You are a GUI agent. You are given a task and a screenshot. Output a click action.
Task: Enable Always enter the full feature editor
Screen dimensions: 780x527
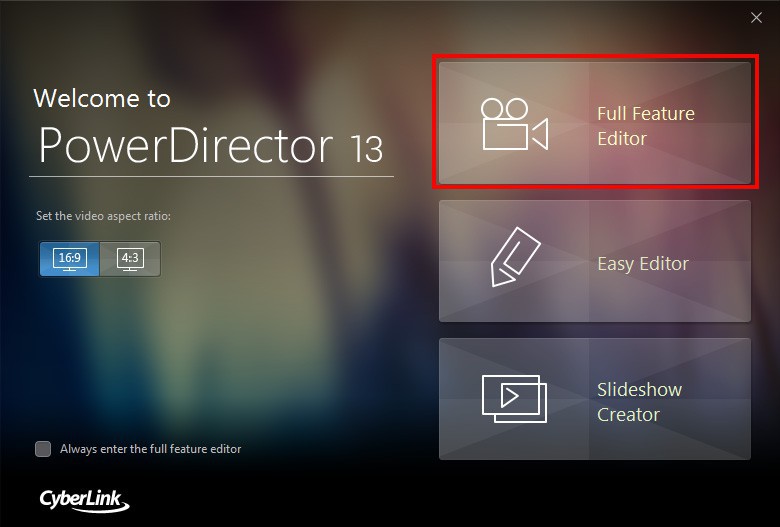click(43, 449)
